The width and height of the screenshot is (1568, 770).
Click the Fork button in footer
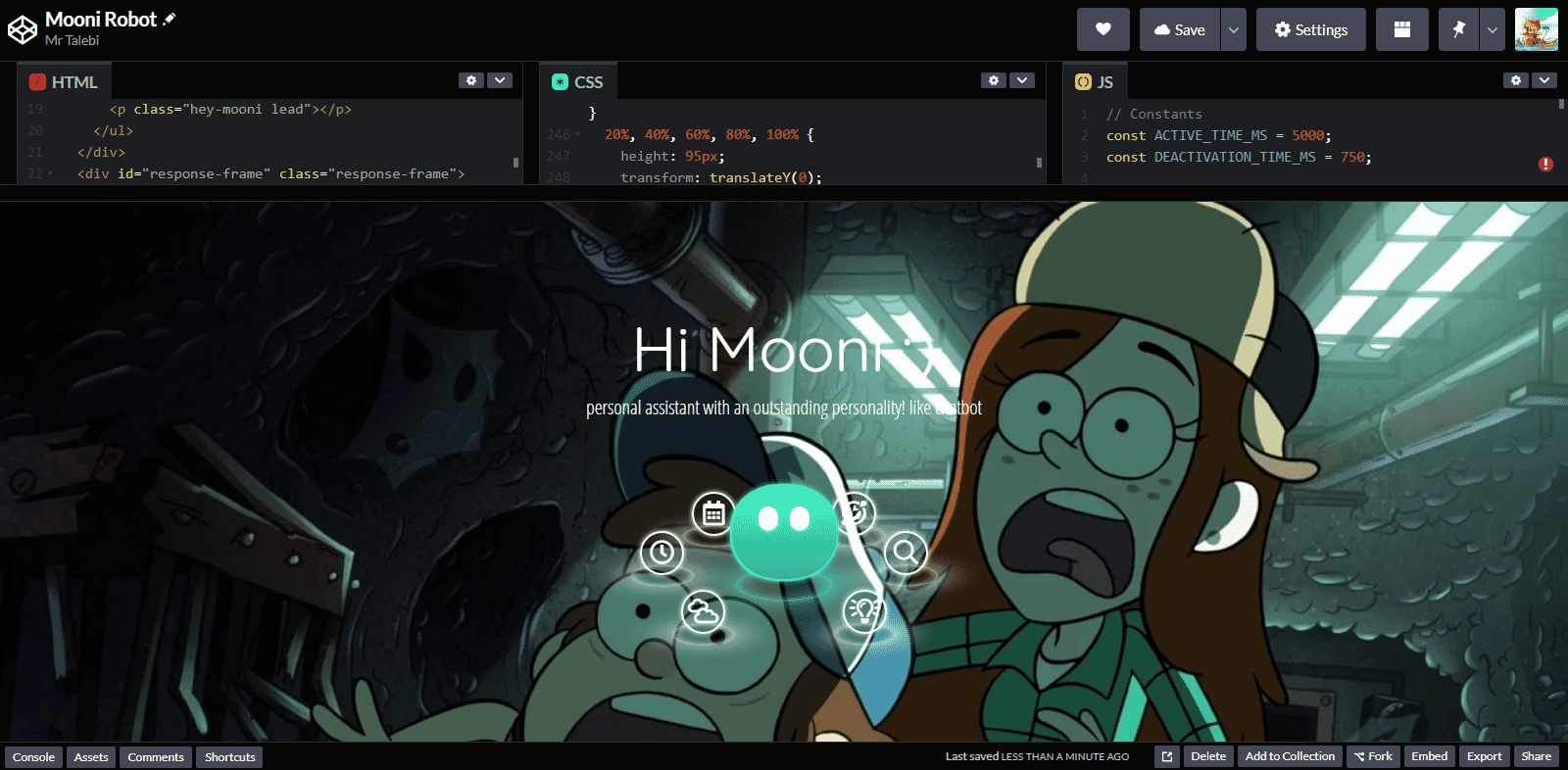tap(1373, 756)
